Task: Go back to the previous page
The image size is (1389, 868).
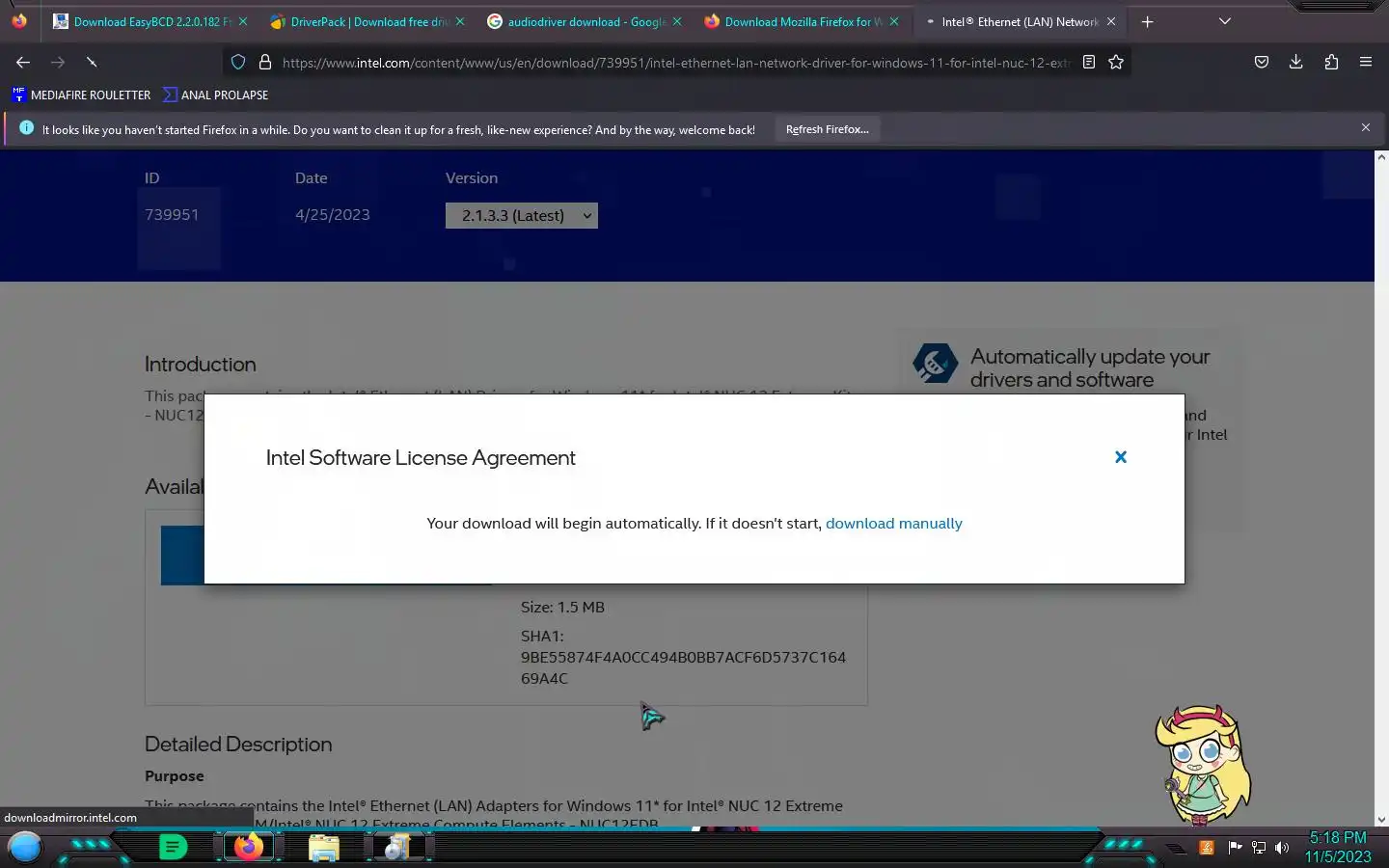Action: click(x=23, y=62)
